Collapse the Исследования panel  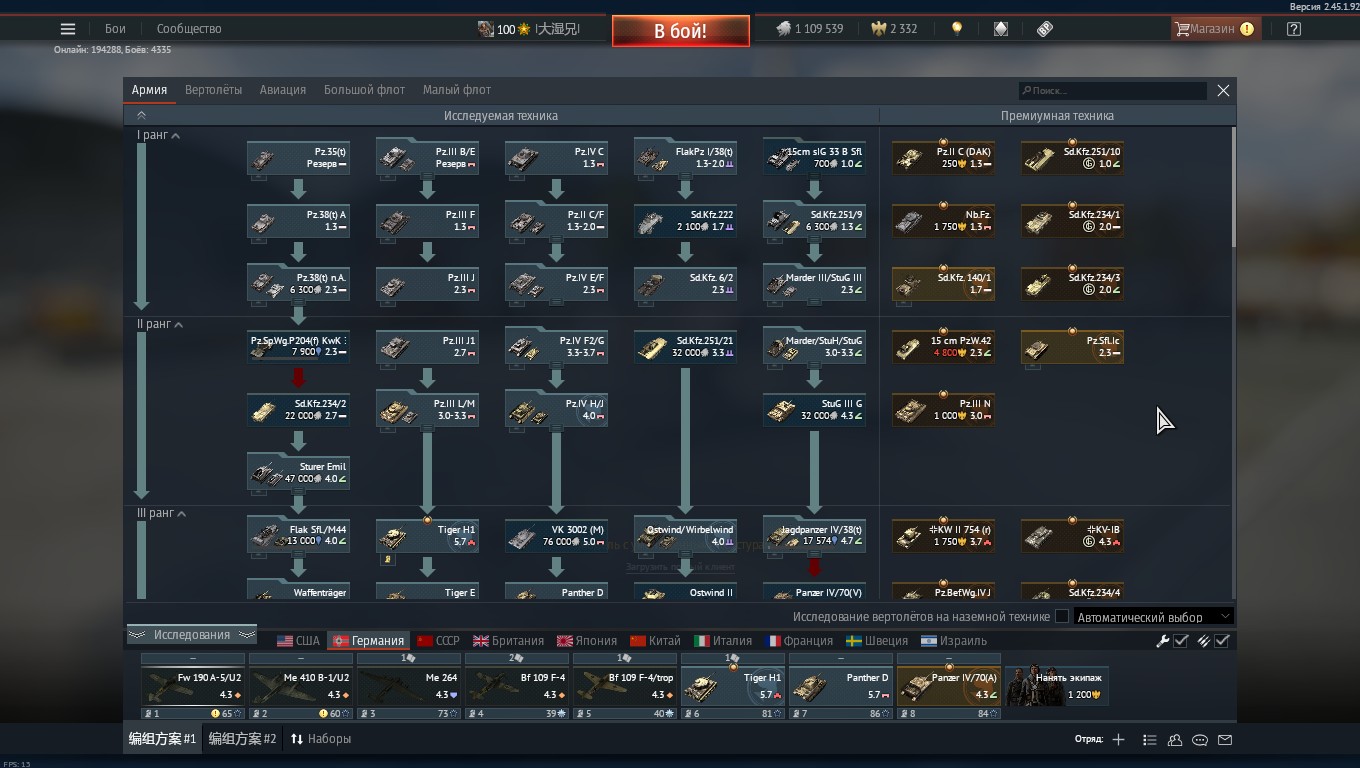pyautogui.click(x=191, y=635)
